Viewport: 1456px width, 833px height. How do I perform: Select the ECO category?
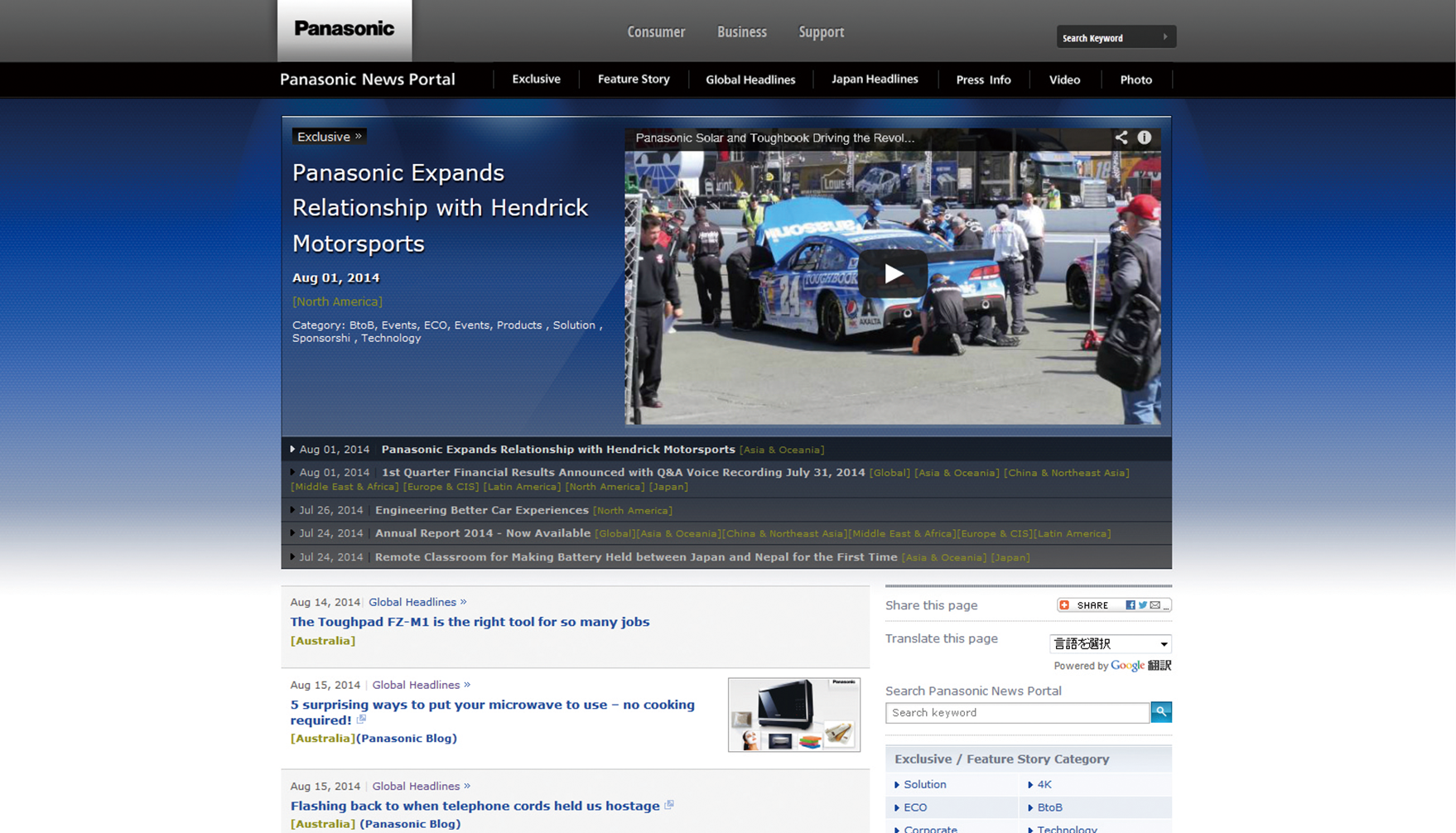pos(915,808)
